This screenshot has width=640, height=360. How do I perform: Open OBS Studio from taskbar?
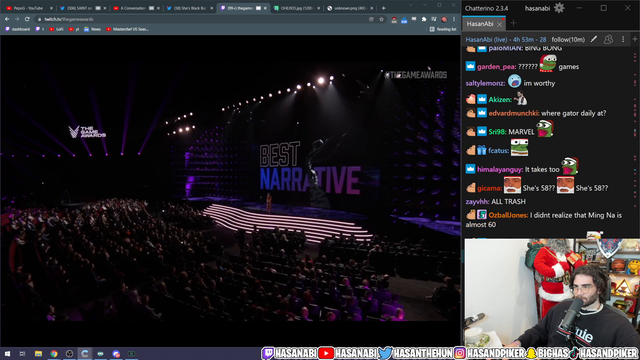tap(69, 353)
